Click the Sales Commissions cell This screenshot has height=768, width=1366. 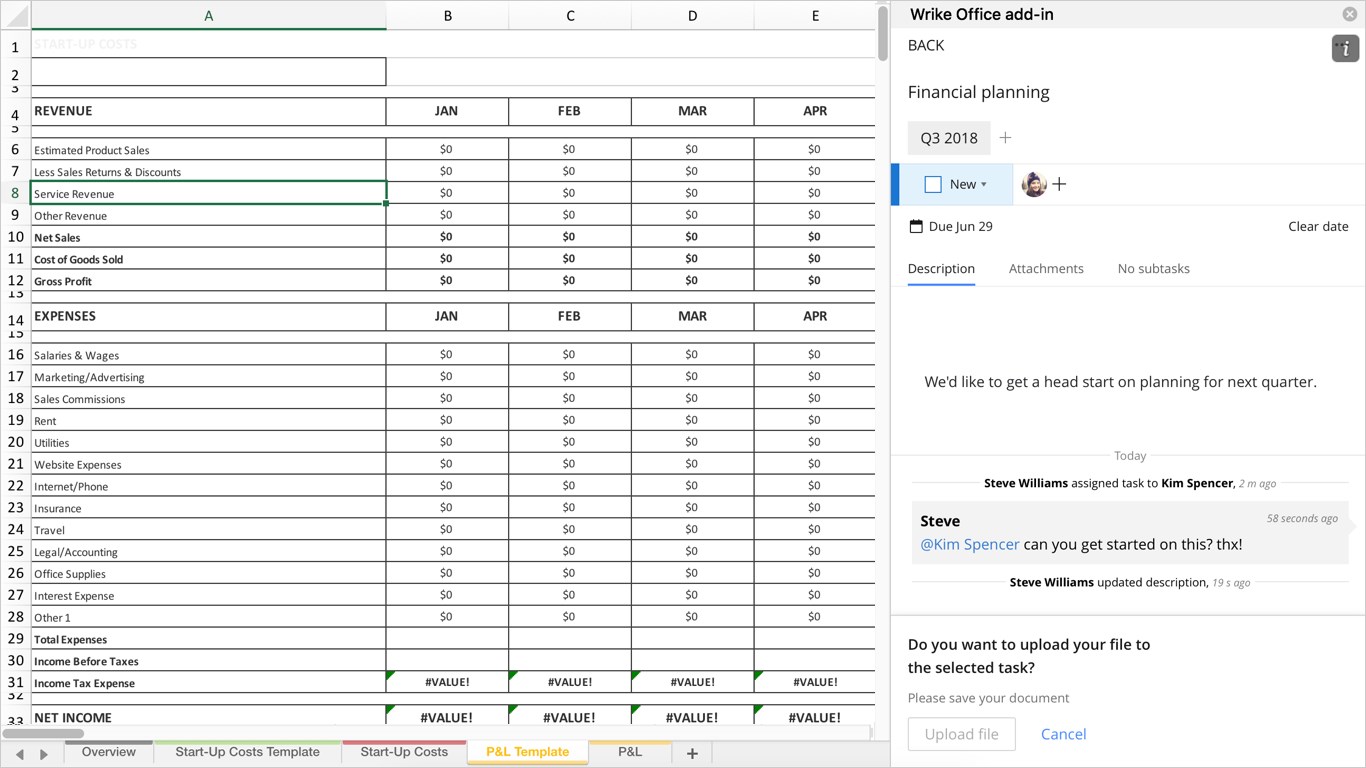tap(208, 399)
